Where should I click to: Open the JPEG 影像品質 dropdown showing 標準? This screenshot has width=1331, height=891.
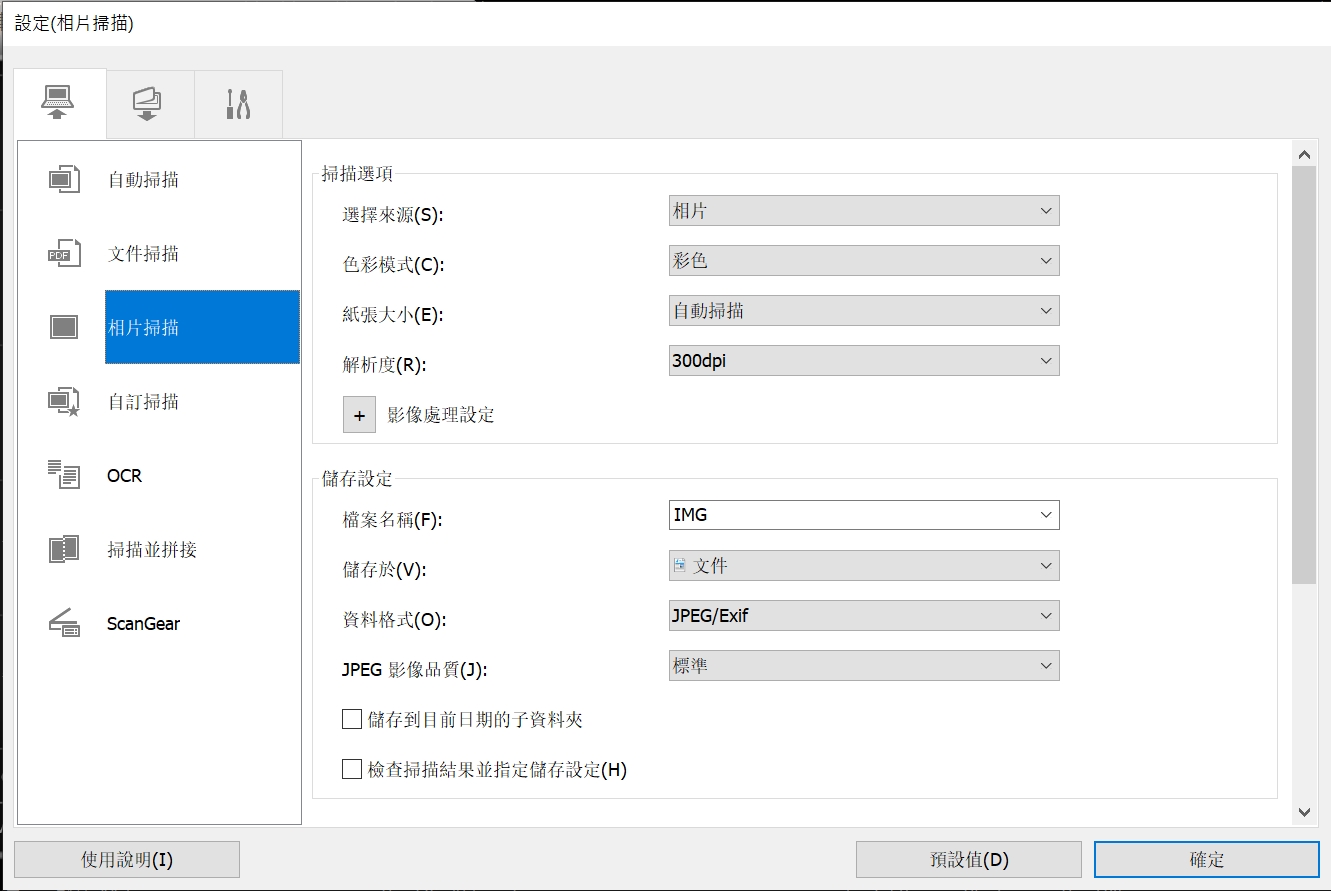tap(864, 666)
